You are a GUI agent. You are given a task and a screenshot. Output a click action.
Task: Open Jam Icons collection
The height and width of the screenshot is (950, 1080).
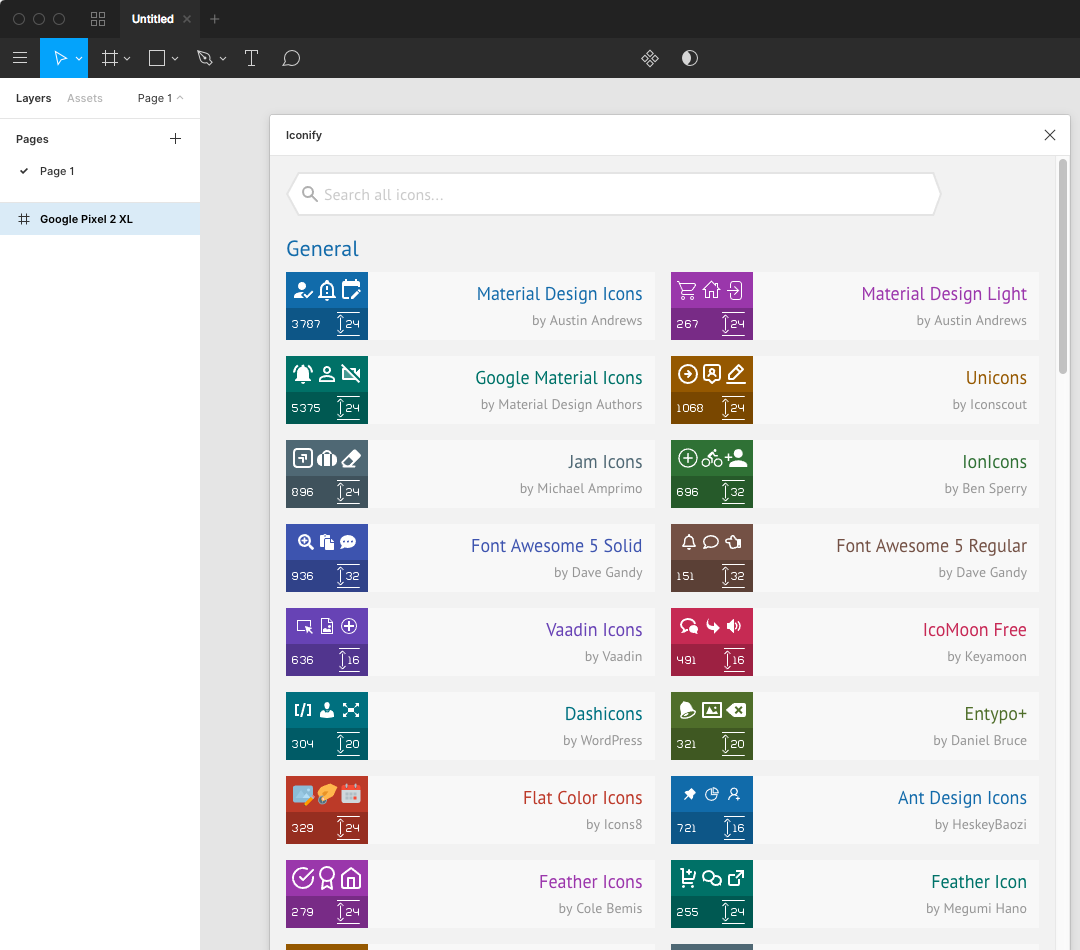470,474
